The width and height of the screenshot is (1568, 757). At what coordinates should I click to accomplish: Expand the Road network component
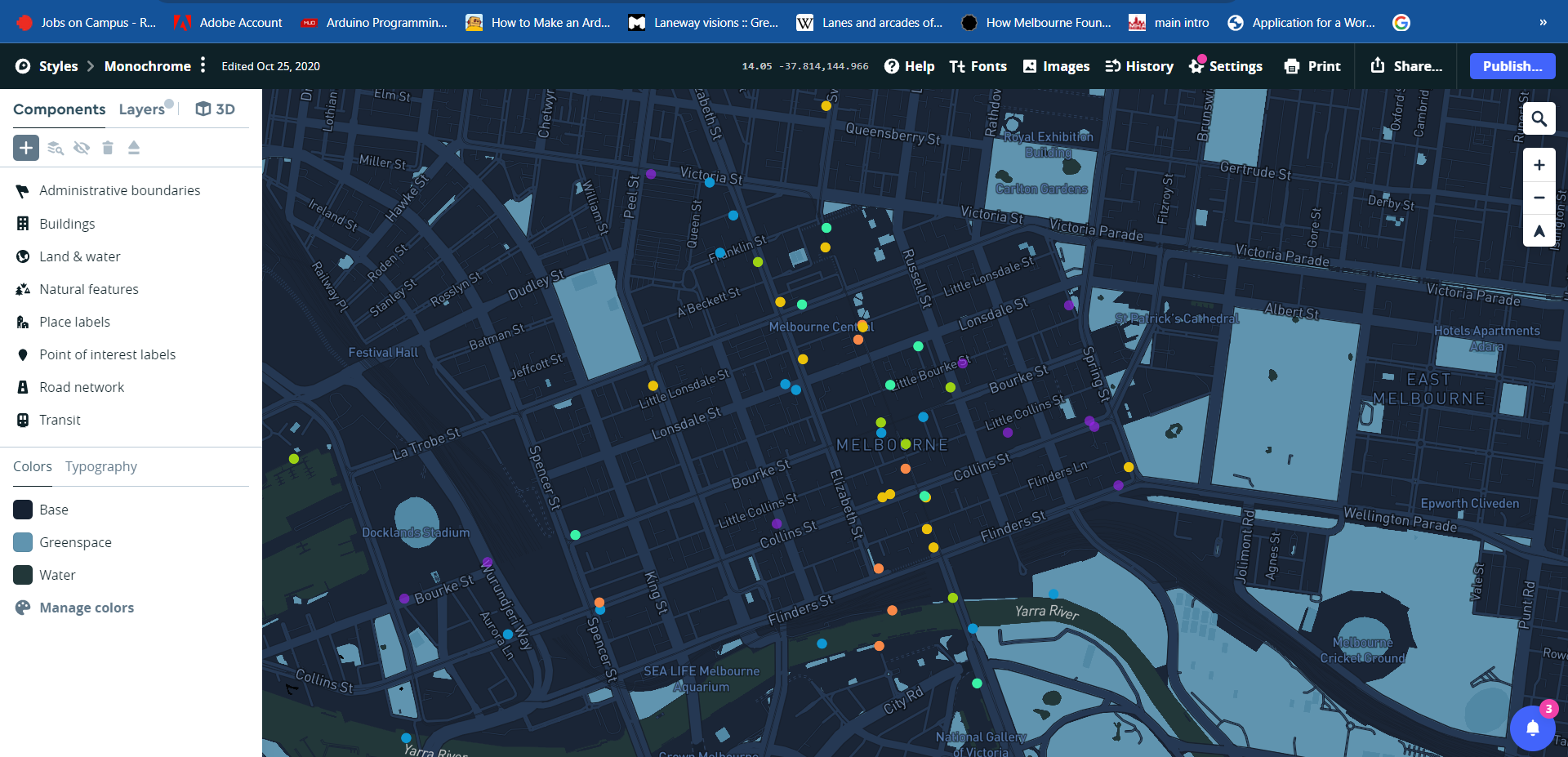click(82, 387)
